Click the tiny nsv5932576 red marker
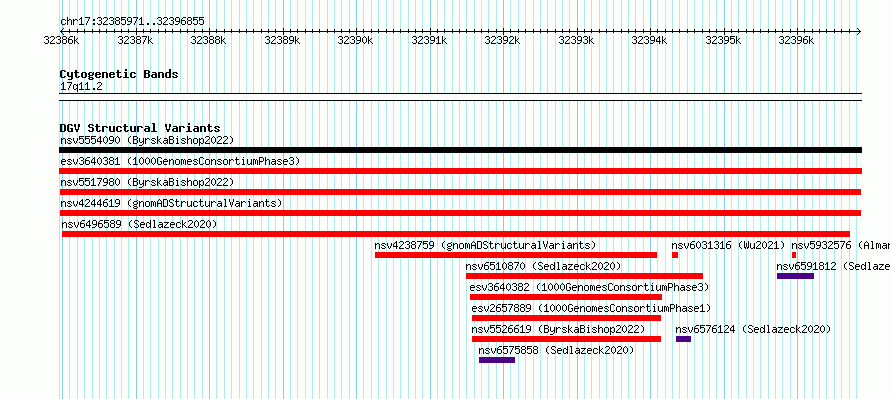The image size is (890, 399). pyautogui.click(x=794, y=255)
